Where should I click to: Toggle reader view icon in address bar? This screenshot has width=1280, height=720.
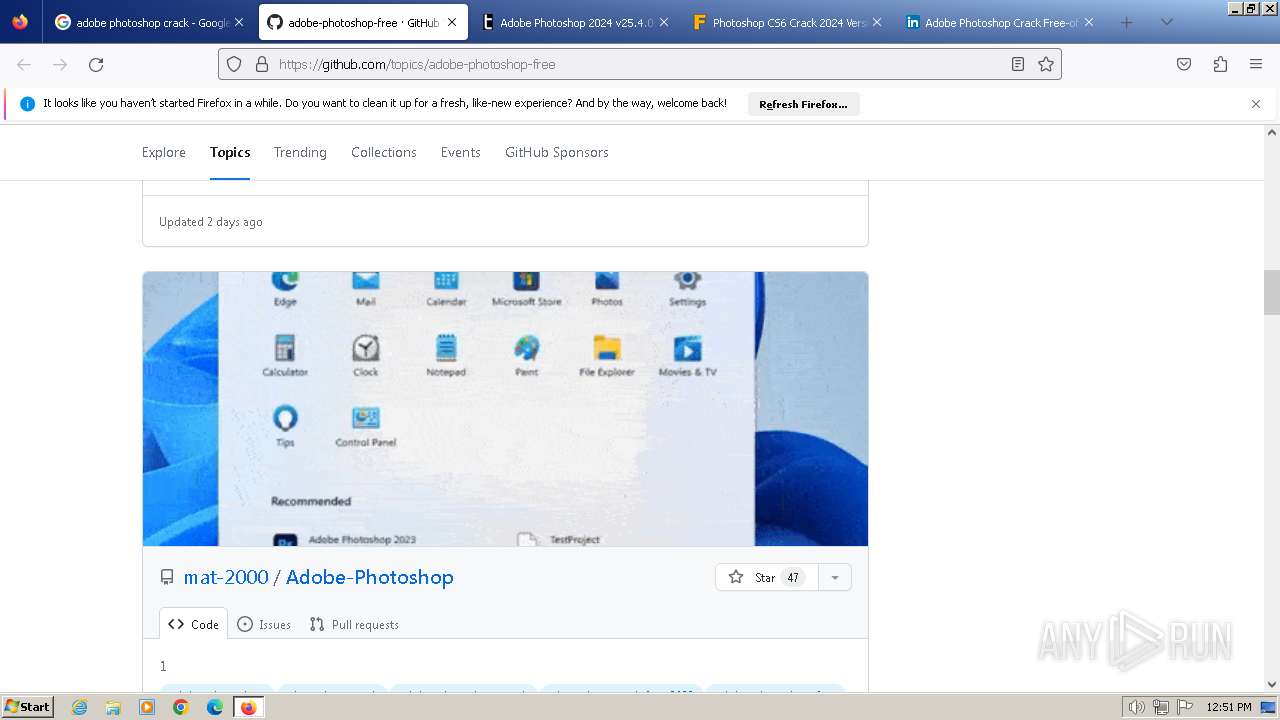pyautogui.click(x=1018, y=64)
